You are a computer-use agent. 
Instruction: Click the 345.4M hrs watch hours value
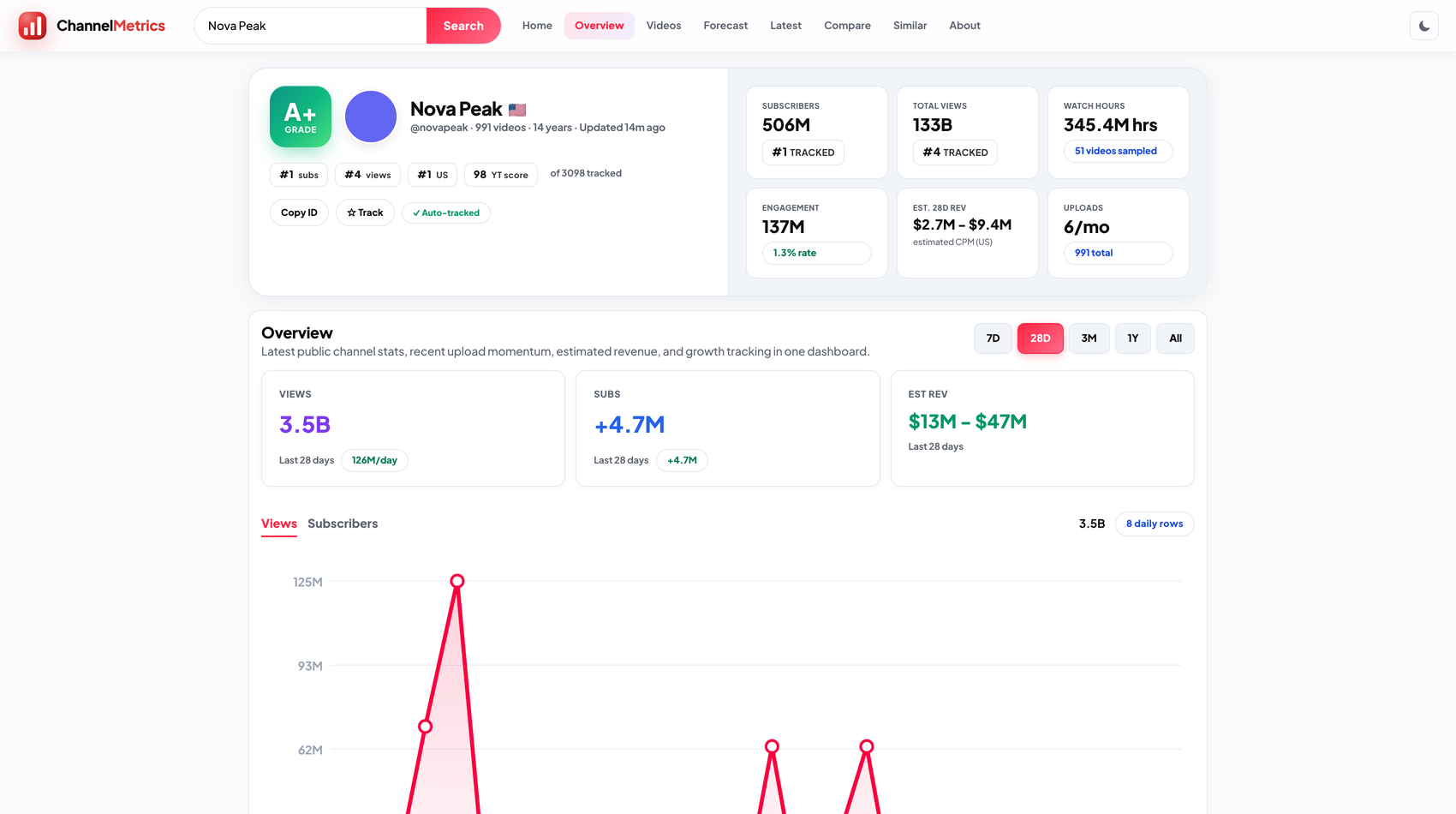(x=1110, y=125)
